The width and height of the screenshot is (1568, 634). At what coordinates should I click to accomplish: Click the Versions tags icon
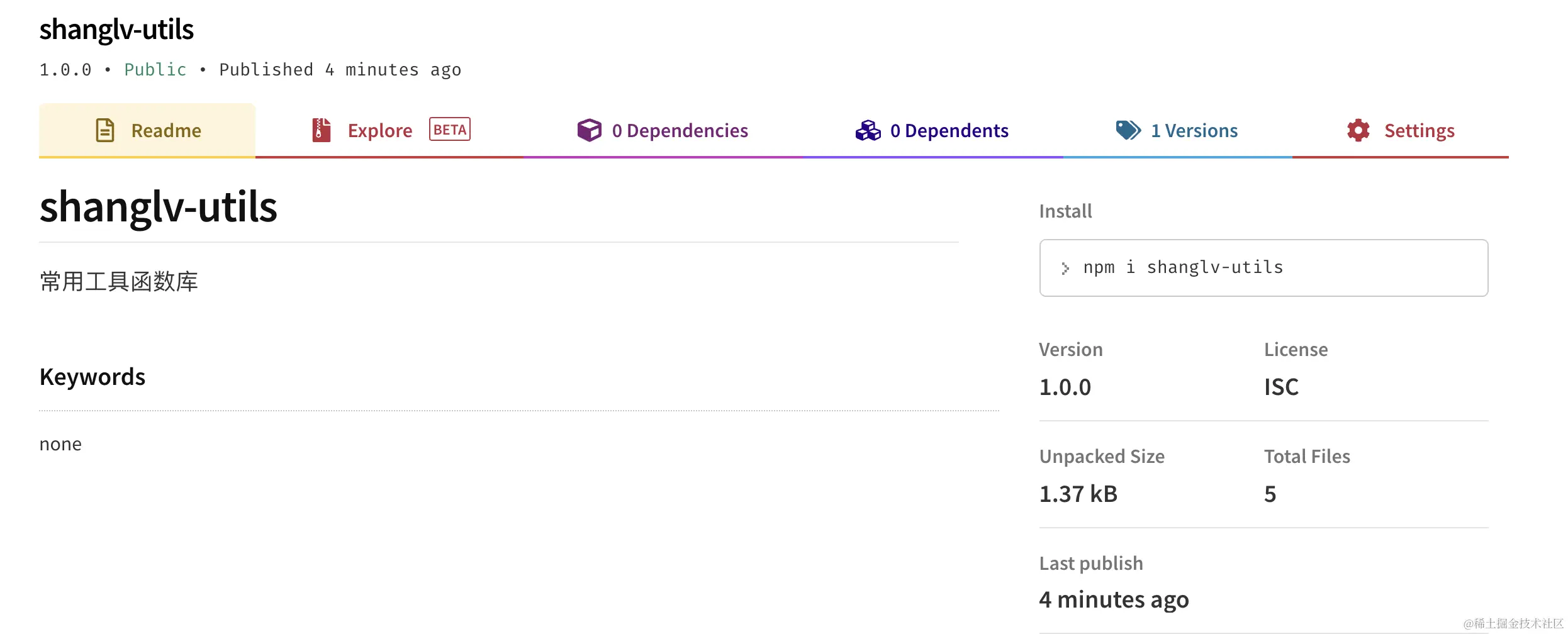click(1128, 130)
